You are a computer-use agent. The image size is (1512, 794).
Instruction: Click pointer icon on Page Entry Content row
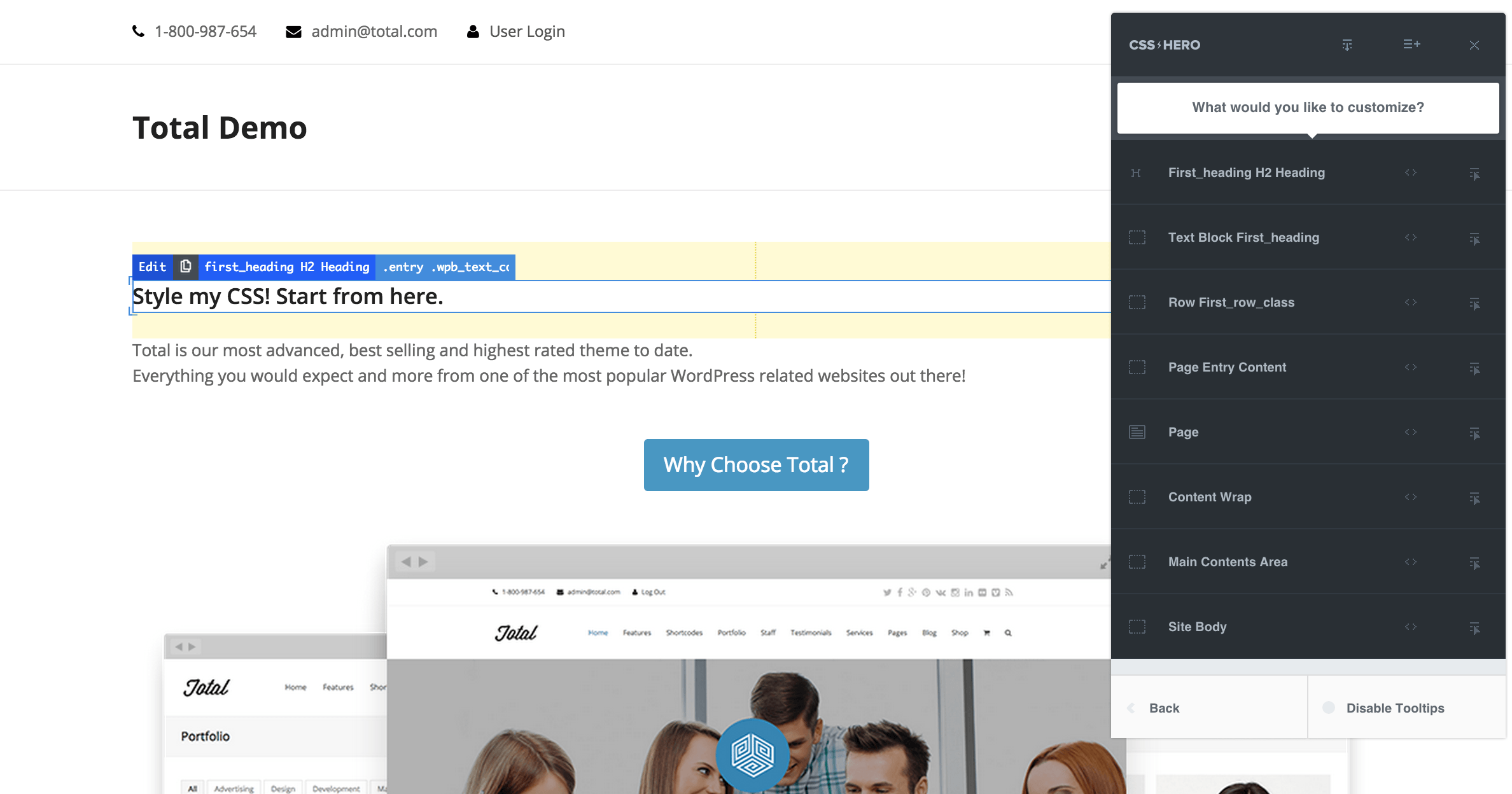[x=1474, y=368]
